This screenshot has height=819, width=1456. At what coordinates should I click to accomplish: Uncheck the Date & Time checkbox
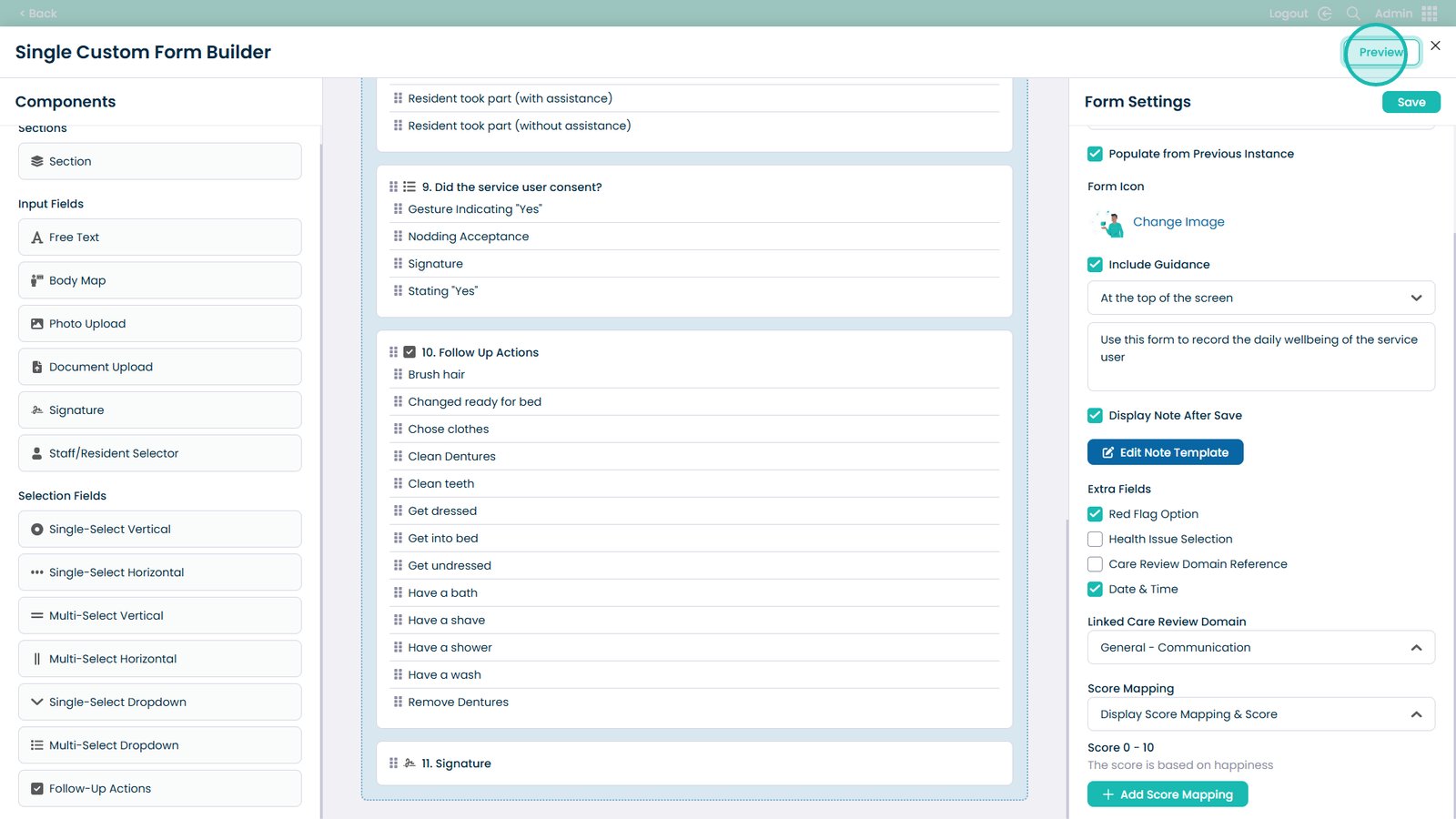tap(1095, 590)
